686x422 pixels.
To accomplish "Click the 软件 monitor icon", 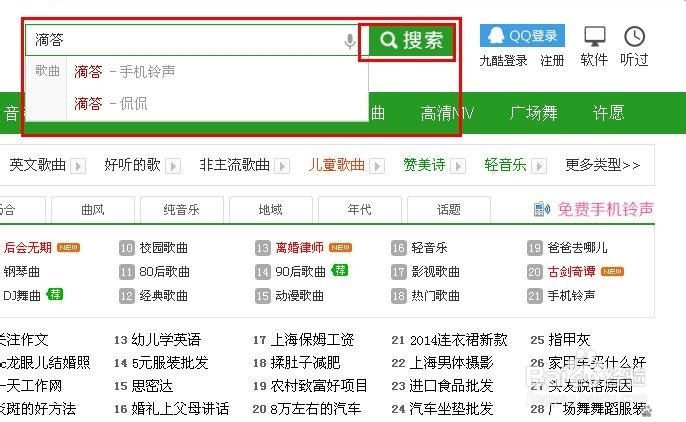I will pyautogui.click(x=595, y=36).
